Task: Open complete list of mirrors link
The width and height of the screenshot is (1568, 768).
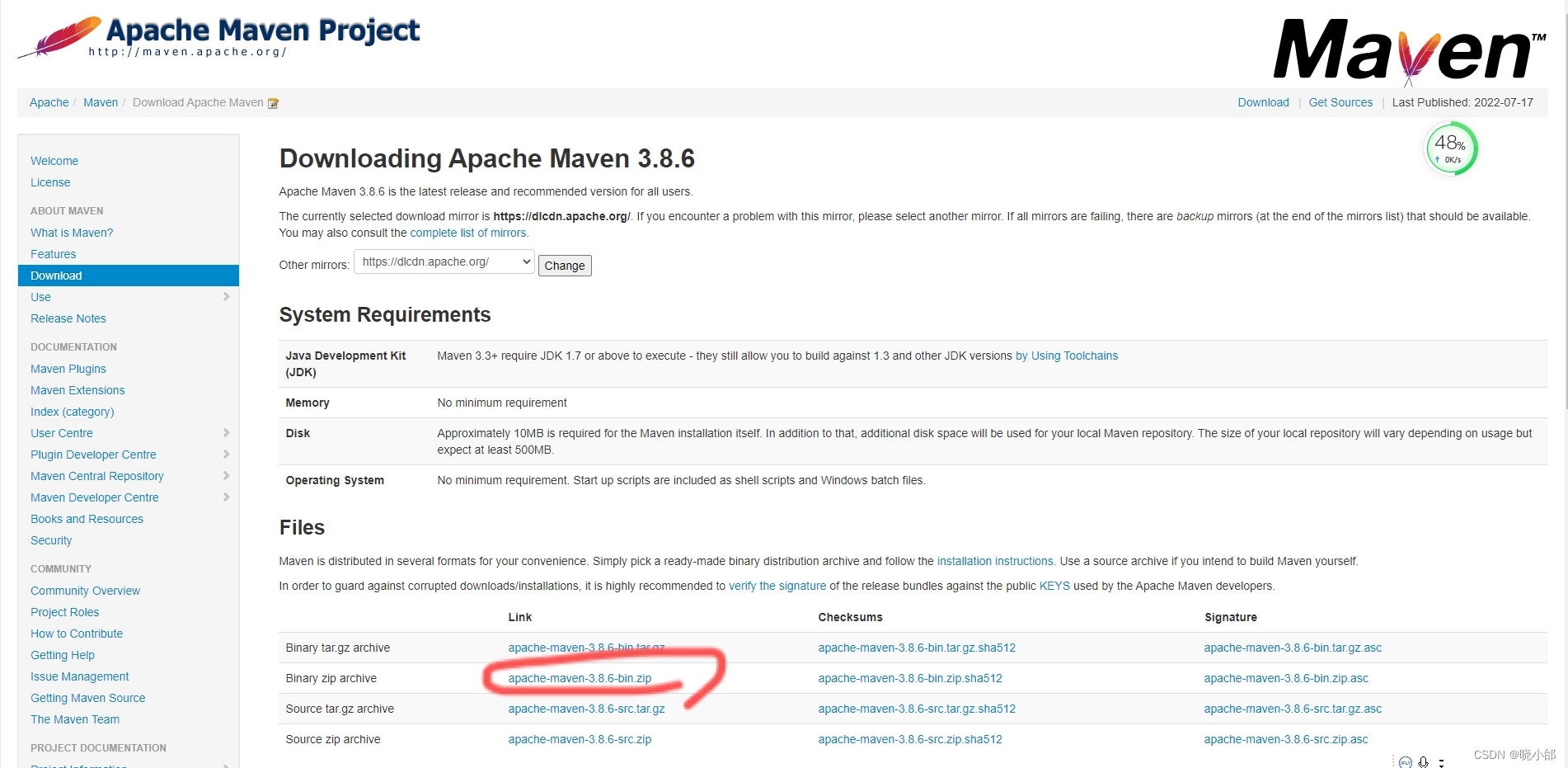Action: coord(469,233)
